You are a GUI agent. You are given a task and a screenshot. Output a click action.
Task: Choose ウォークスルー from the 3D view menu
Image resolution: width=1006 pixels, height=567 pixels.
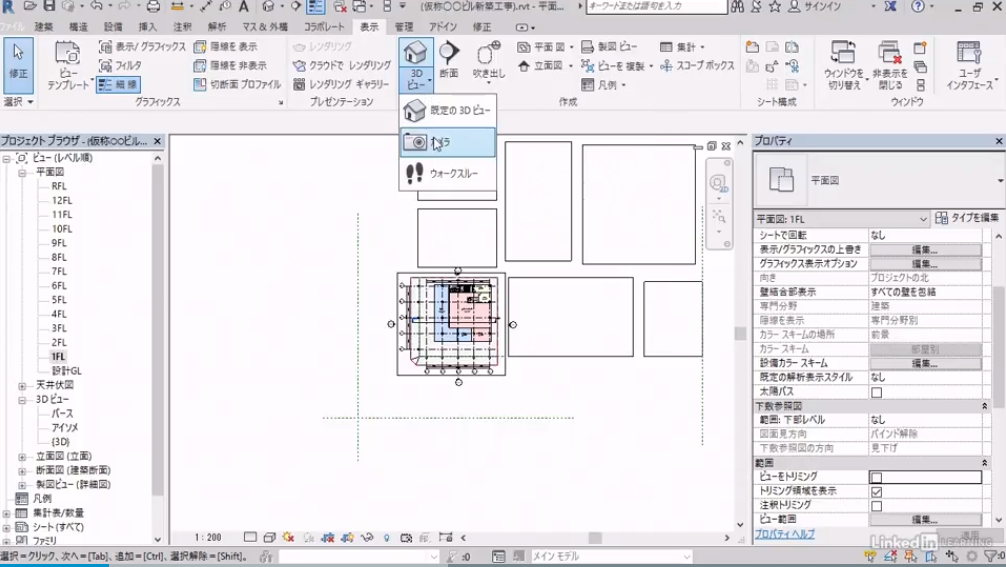point(446,174)
